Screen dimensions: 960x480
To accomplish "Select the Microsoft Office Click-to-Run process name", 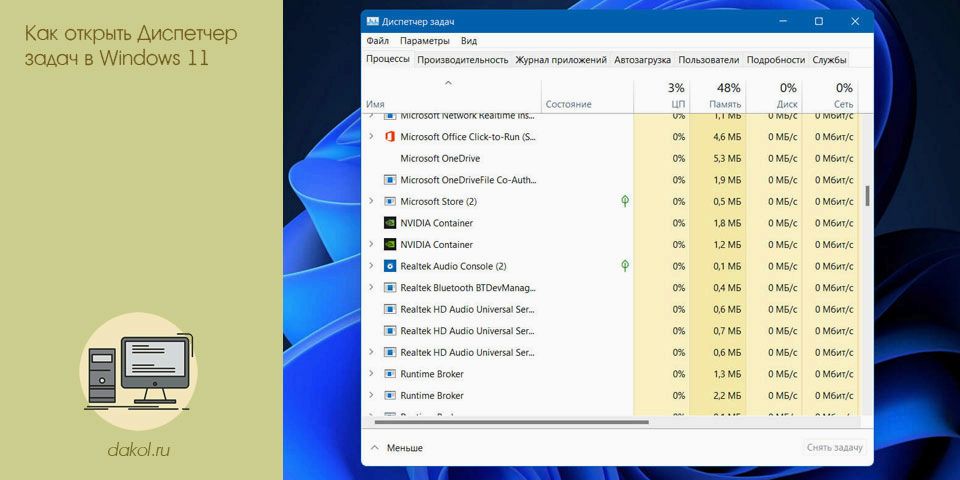I will point(468,137).
